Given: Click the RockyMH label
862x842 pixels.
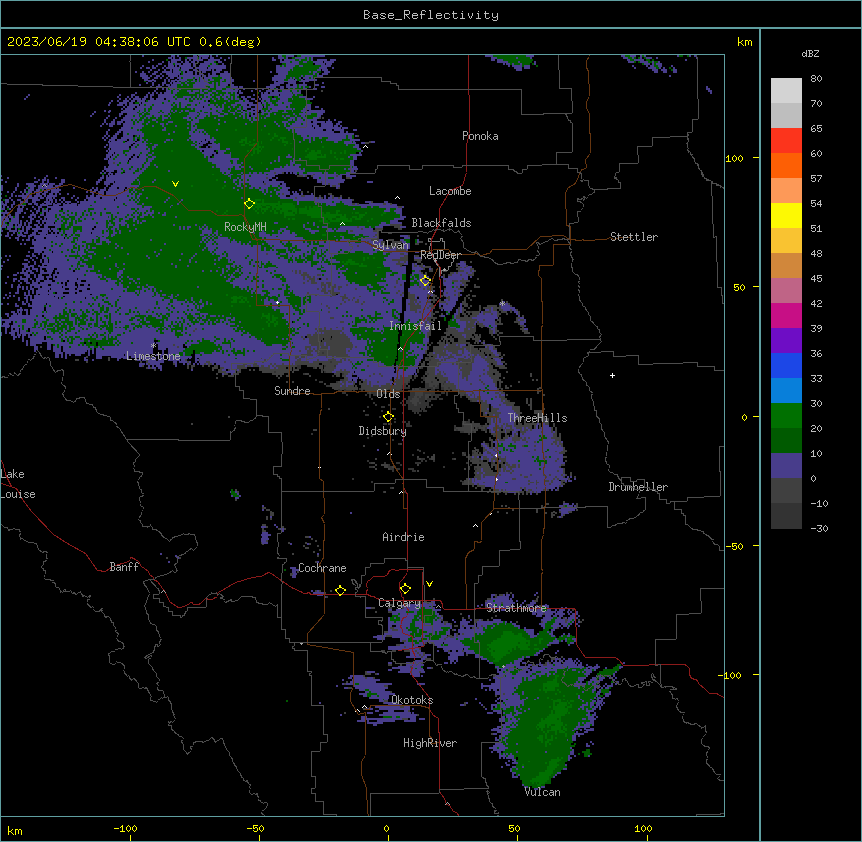Looking at the screenshot, I should pyautogui.click(x=245, y=227).
